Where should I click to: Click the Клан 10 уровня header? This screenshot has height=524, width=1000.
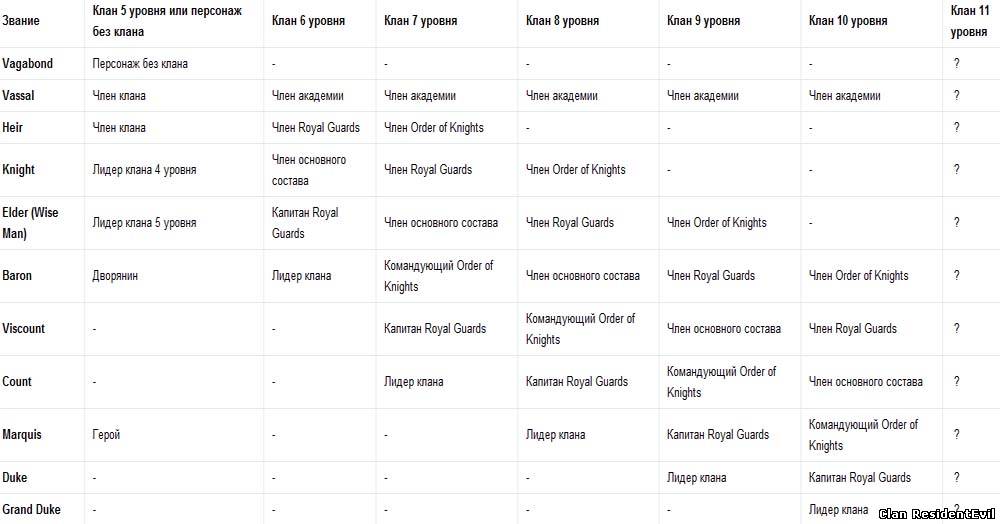point(848,20)
